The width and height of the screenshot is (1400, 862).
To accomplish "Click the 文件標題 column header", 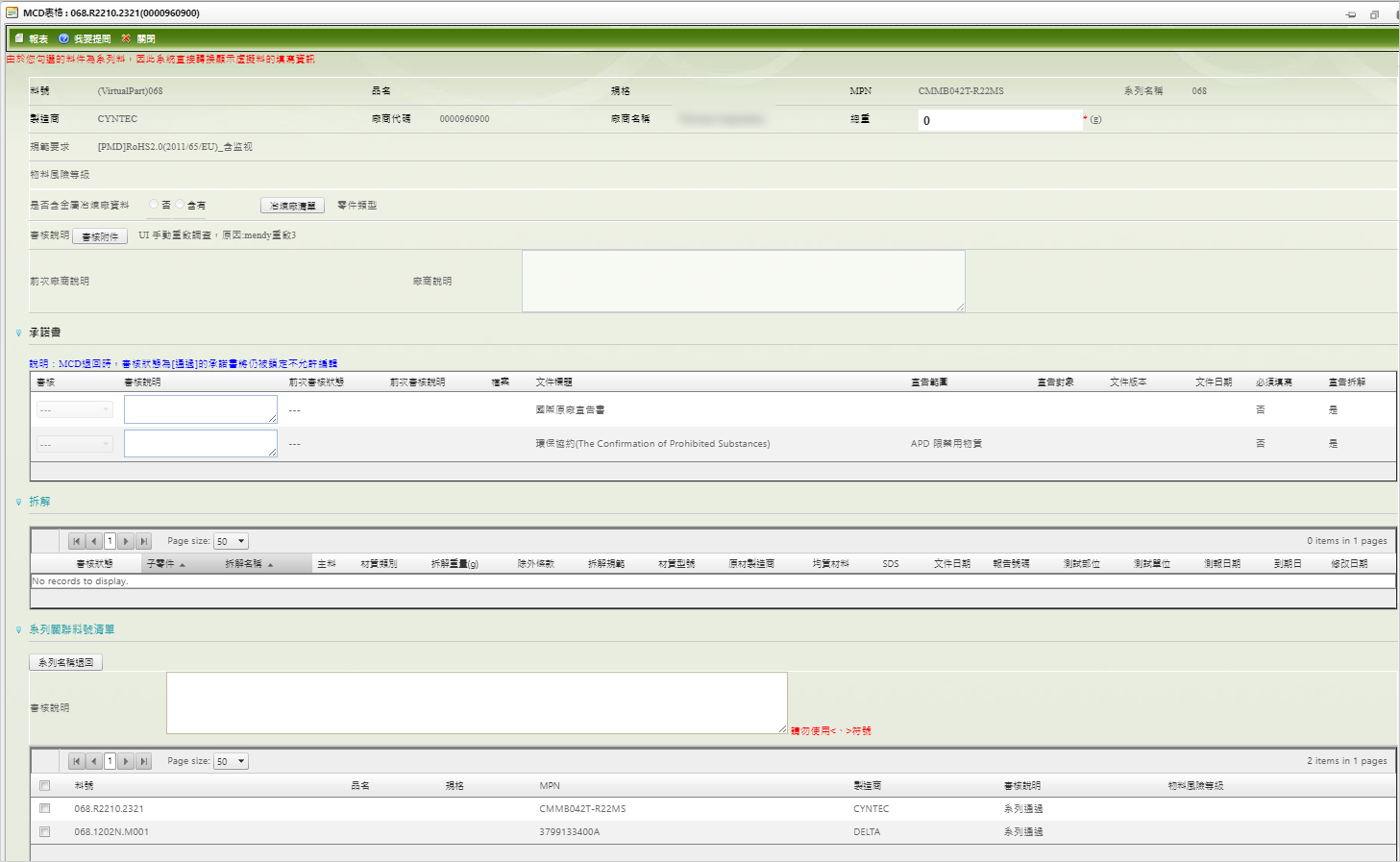I will pyautogui.click(x=554, y=382).
